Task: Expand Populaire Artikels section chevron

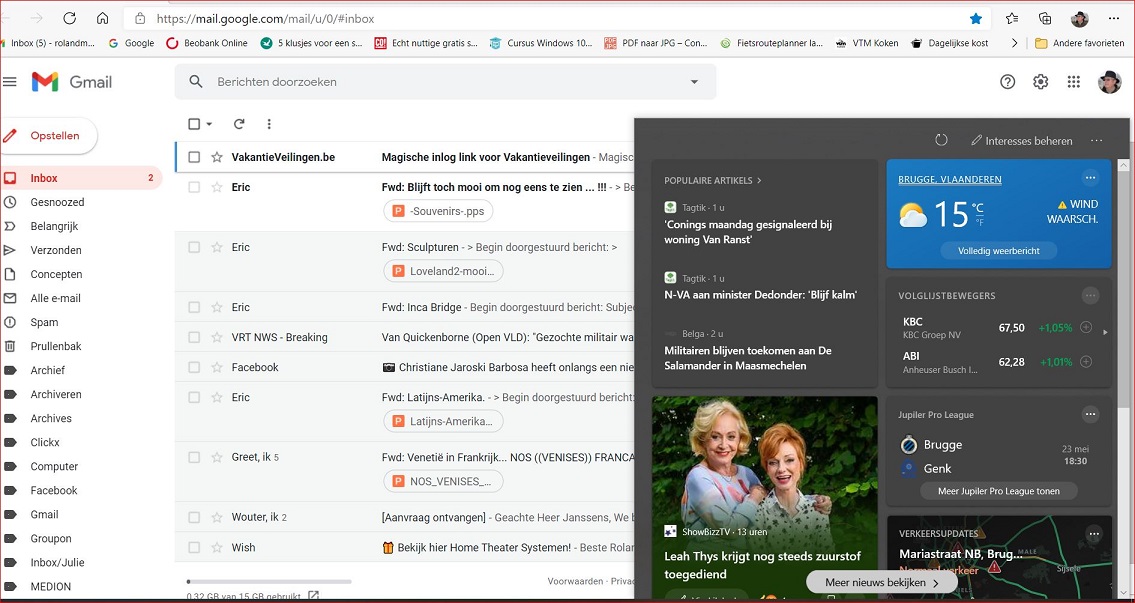Action: [759, 181]
